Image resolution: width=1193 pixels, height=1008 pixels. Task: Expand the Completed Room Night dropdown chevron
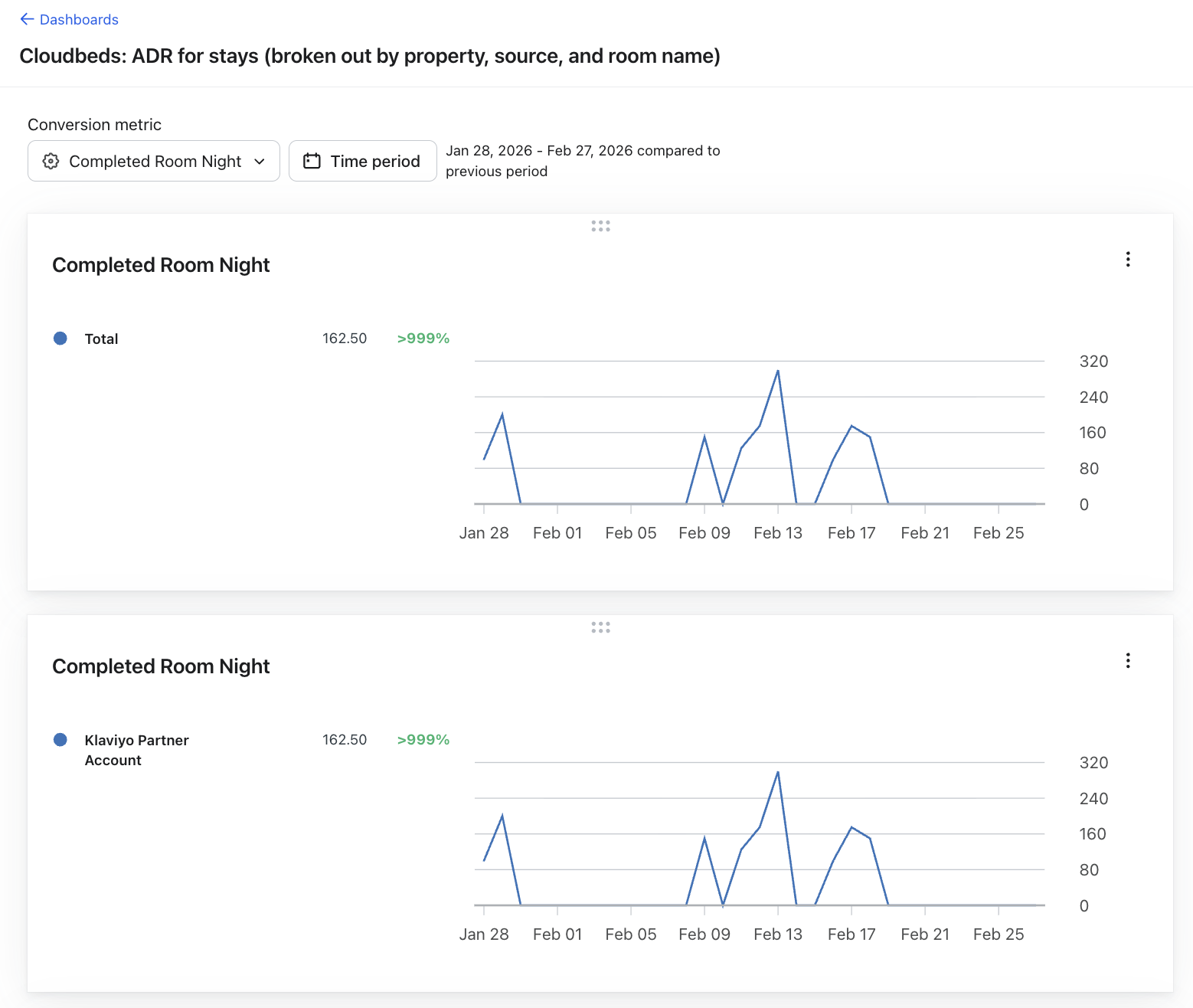pos(260,161)
